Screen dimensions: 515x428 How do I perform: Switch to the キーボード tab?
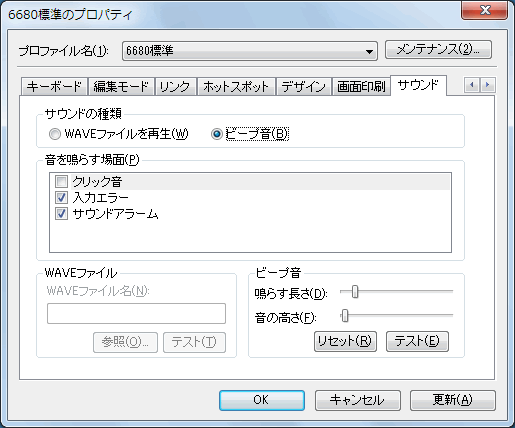[54, 87]
